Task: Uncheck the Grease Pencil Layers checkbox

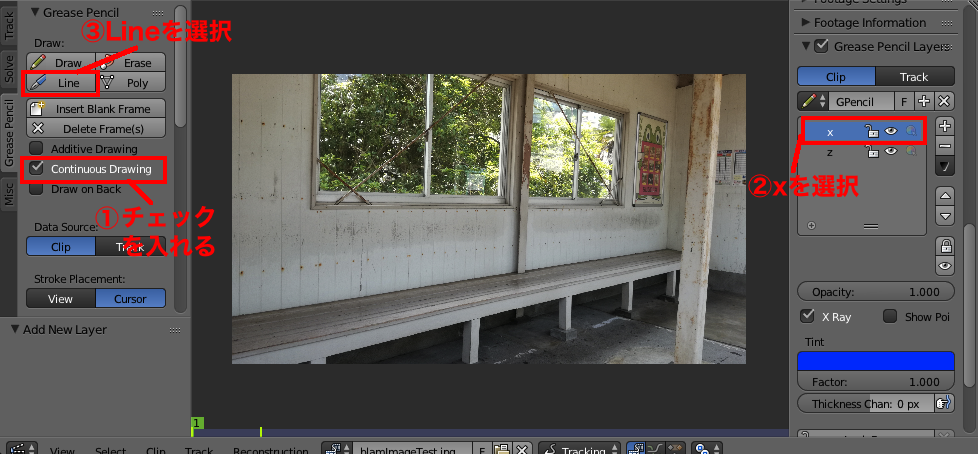Action: [x=822, y=46]
